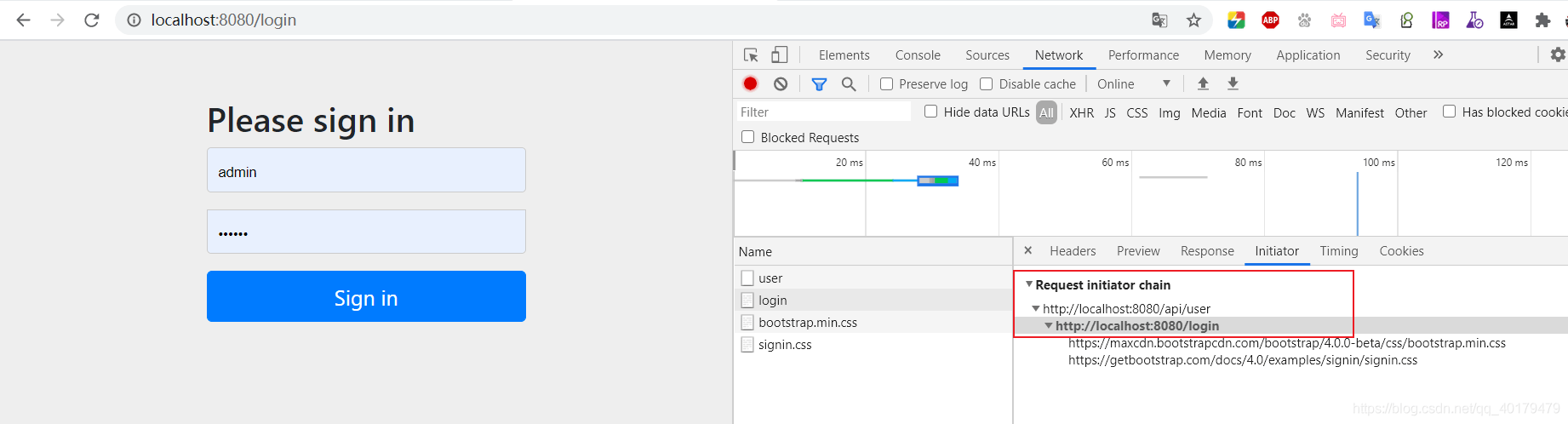Show more DevTools tabs chevron
This screenshot has height=424, width=1568.
[1439, 55]
